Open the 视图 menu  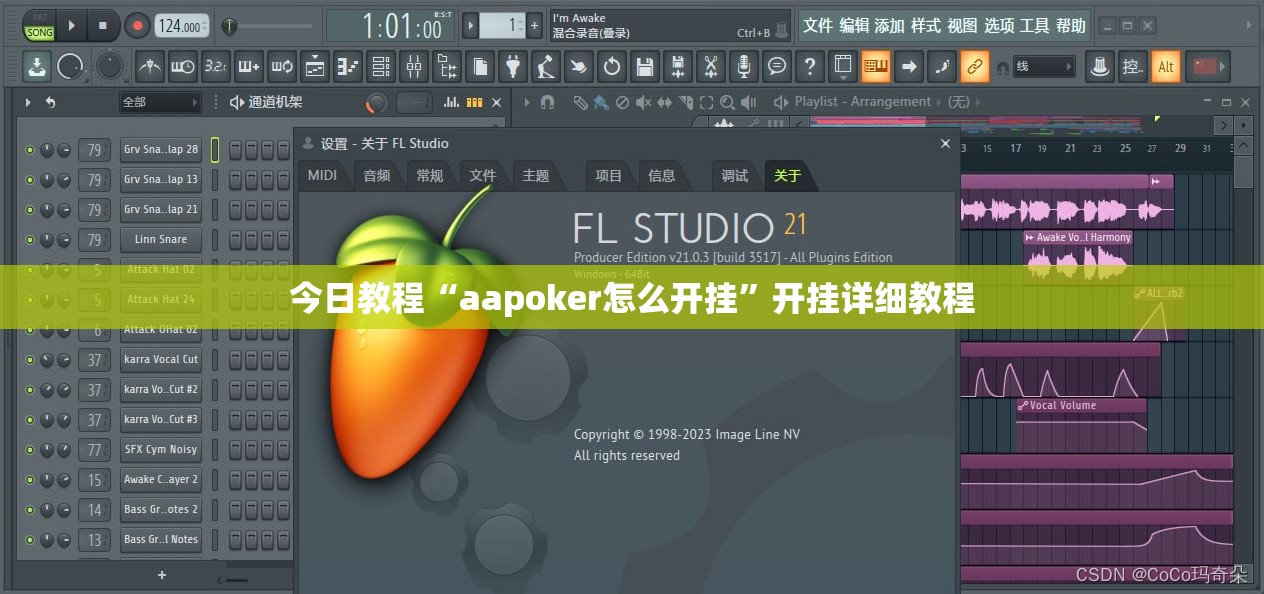tap(962, 26)
